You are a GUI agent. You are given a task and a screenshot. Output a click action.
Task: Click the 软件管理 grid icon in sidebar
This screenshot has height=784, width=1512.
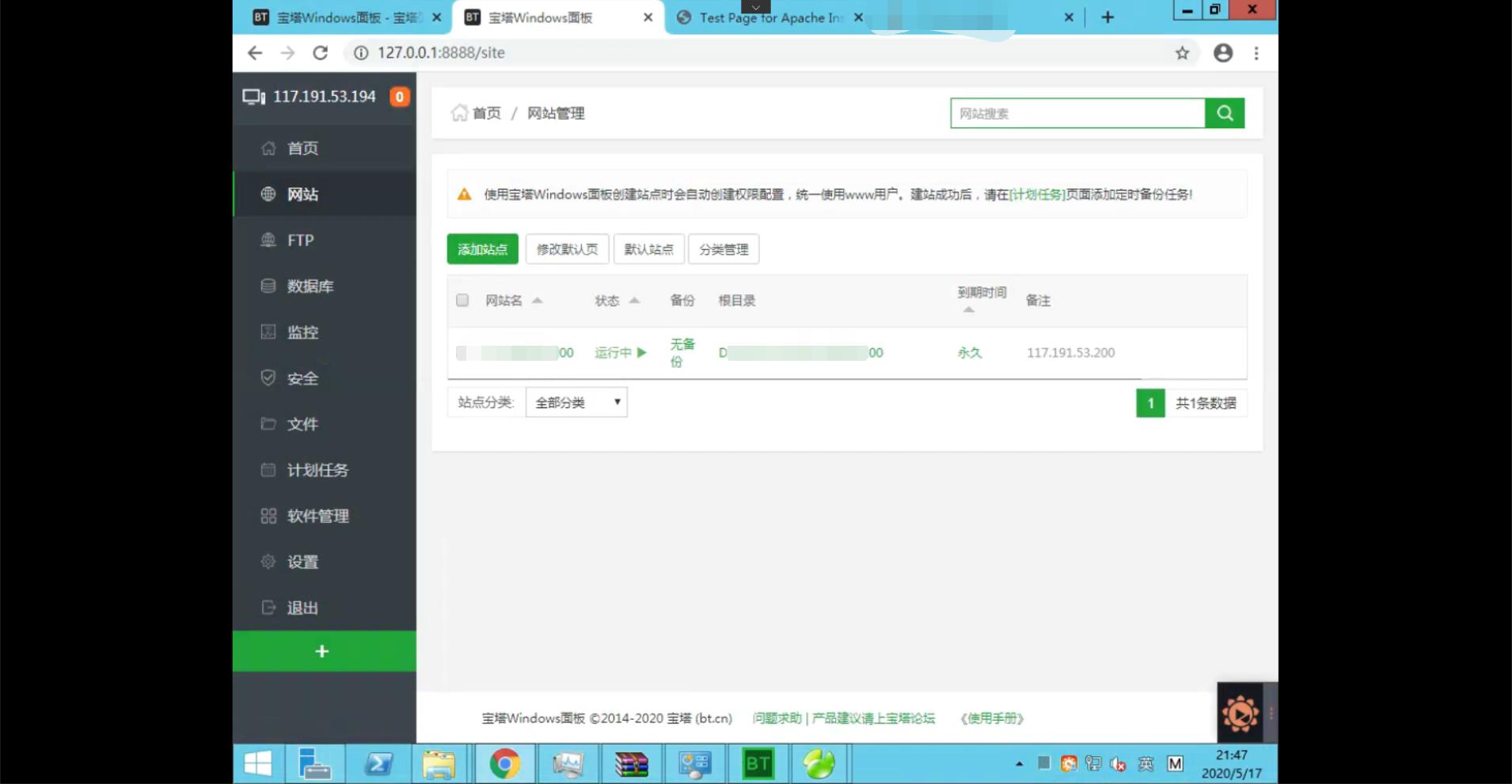point(268,516)
